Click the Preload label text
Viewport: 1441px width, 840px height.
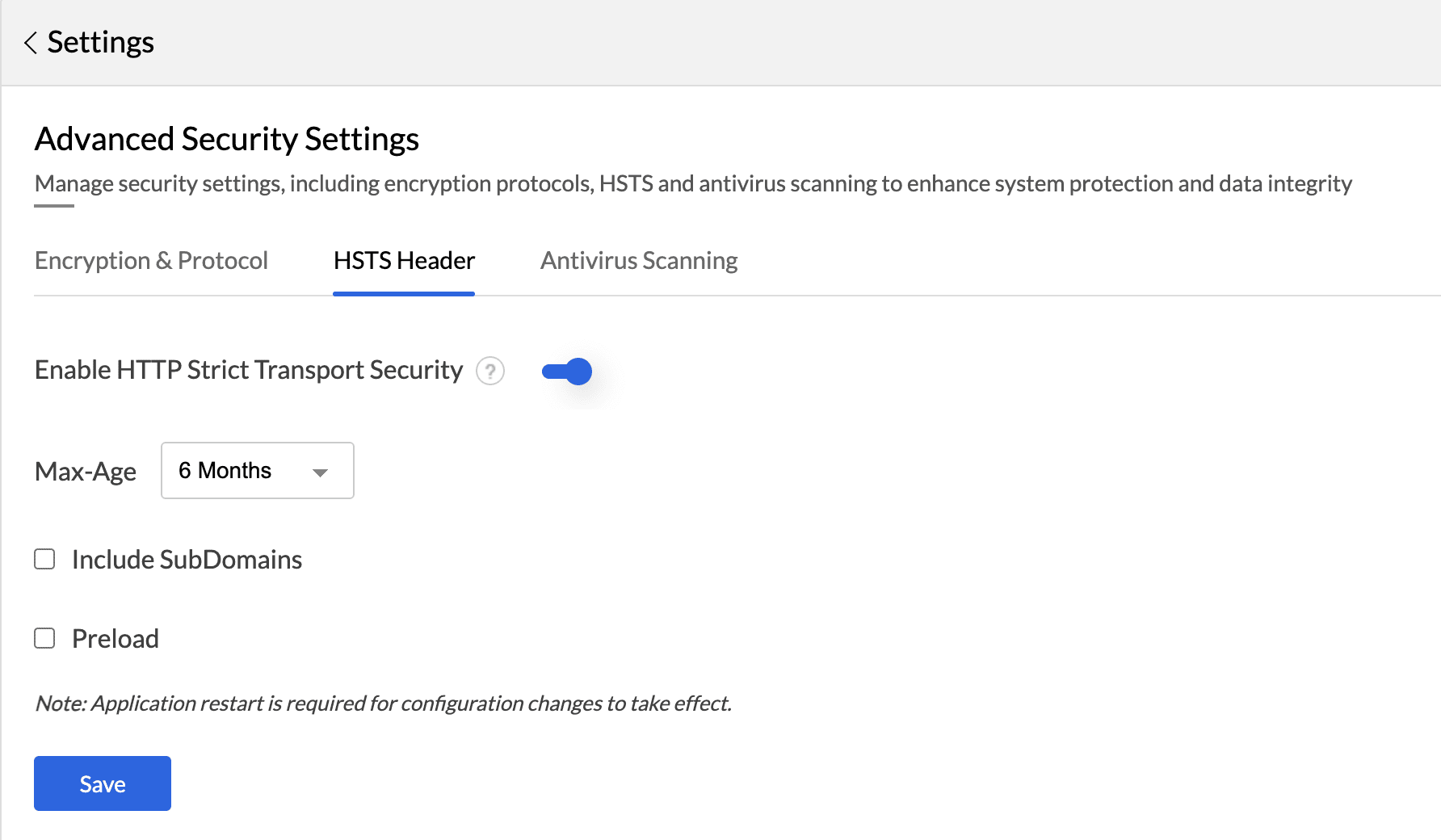click(x=116, y=639)
